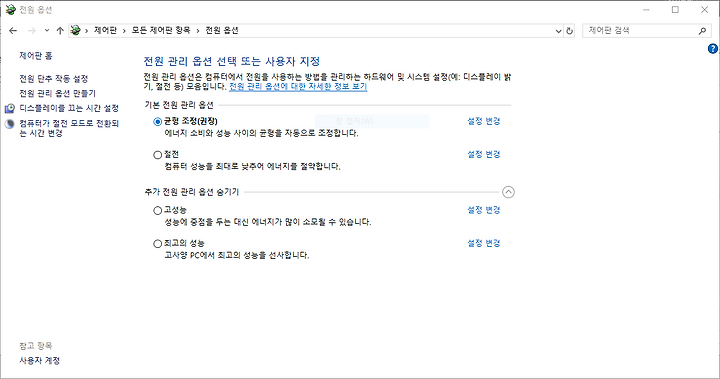The height and width of the screenshot is (379, 720).
Task: Open 전원 관리 옵션 만들기
Action: [57, 93]
